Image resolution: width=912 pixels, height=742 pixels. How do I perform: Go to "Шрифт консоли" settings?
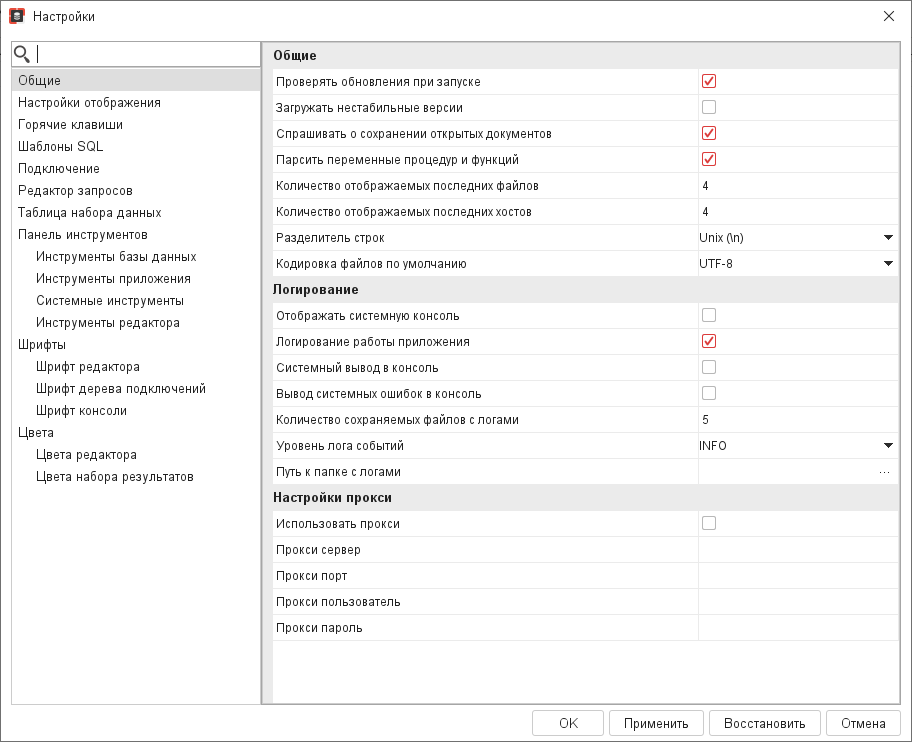(x=81, y=411)
